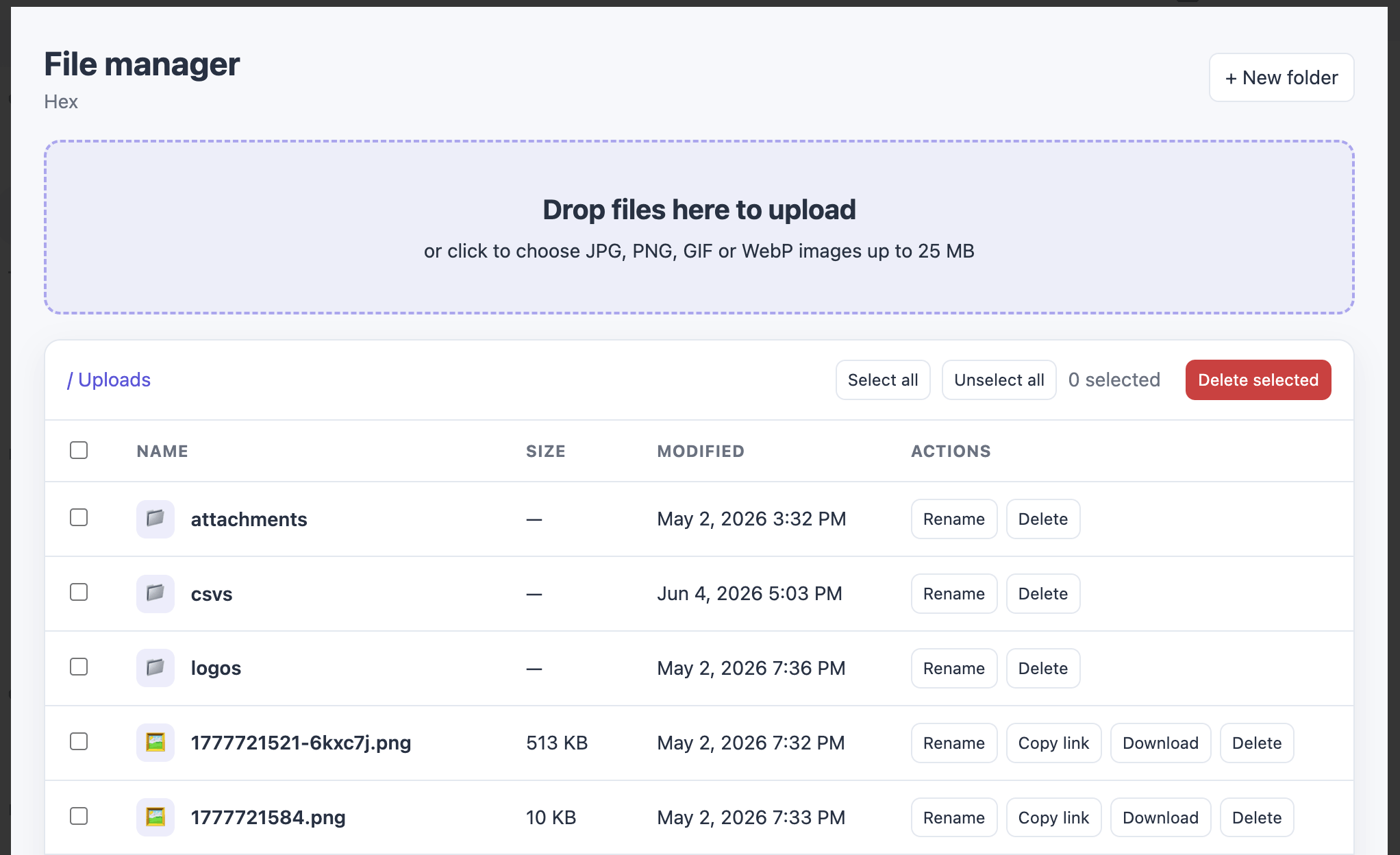Check the csvs row checkbox

pyautogui.click(x=79, y=592)
